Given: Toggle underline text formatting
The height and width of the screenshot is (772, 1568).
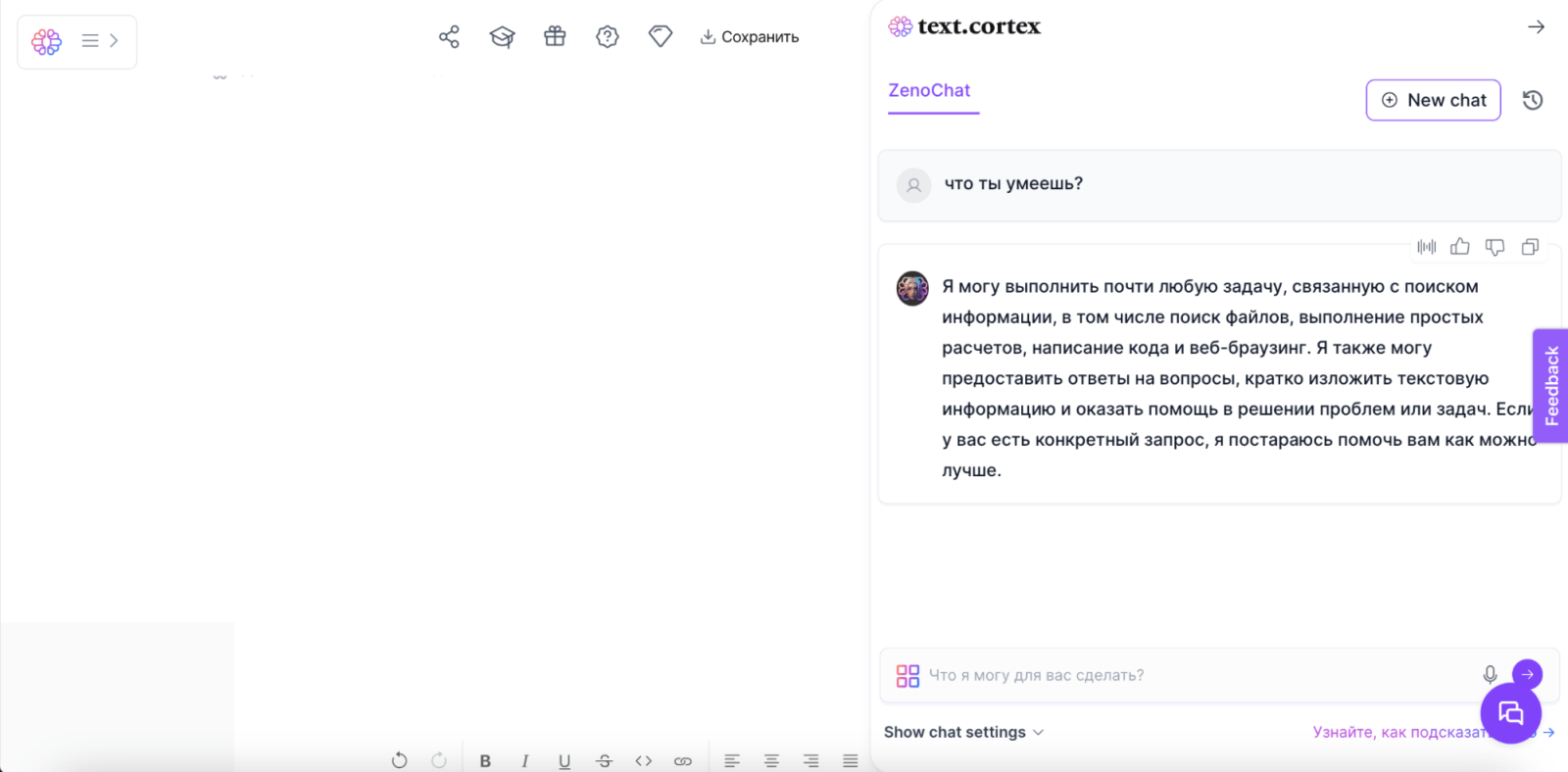Looking at the screenshot, I should pos(564,761).
